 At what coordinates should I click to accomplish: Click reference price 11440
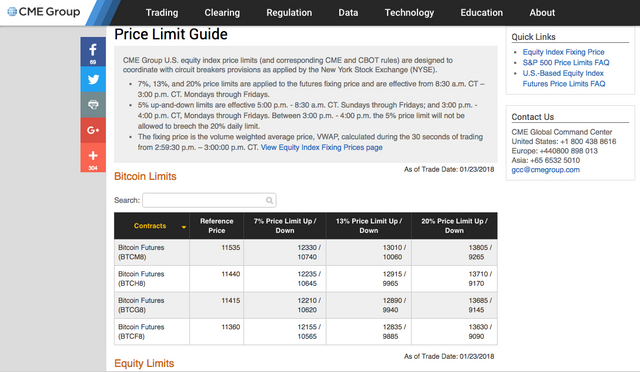tap(231, 274)
